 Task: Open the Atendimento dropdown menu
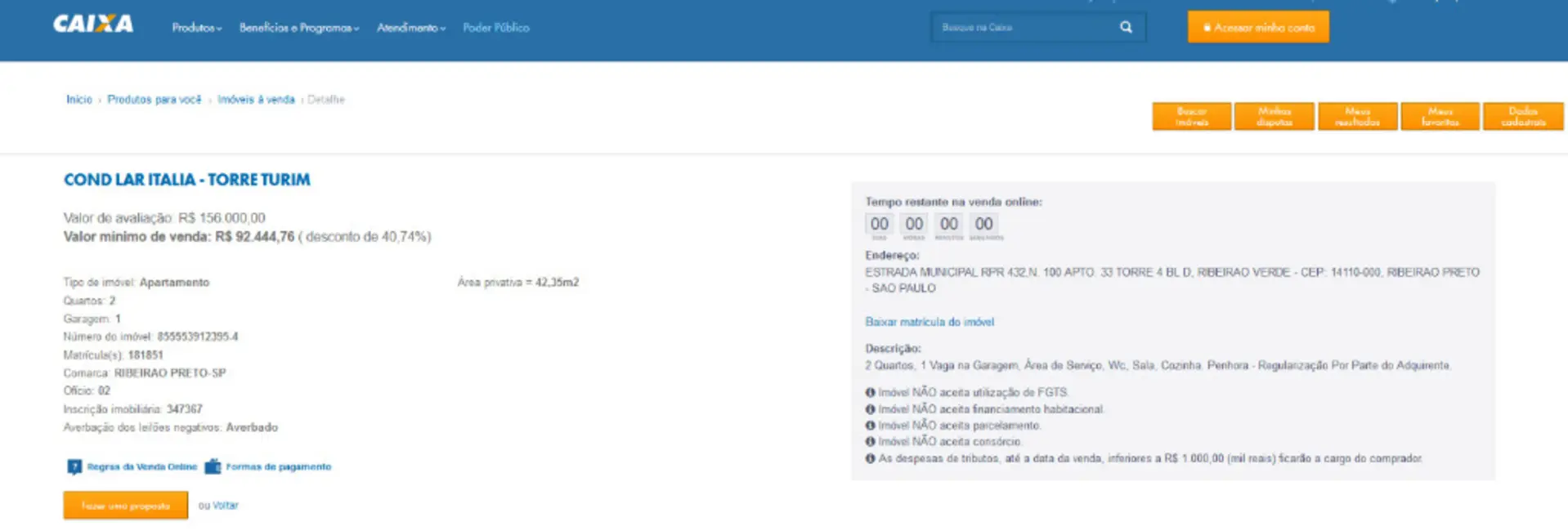pos(410,28)
